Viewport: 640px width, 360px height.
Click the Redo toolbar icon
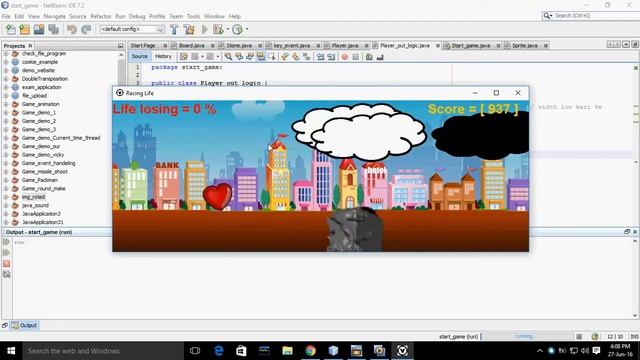[x=86, y=29]
